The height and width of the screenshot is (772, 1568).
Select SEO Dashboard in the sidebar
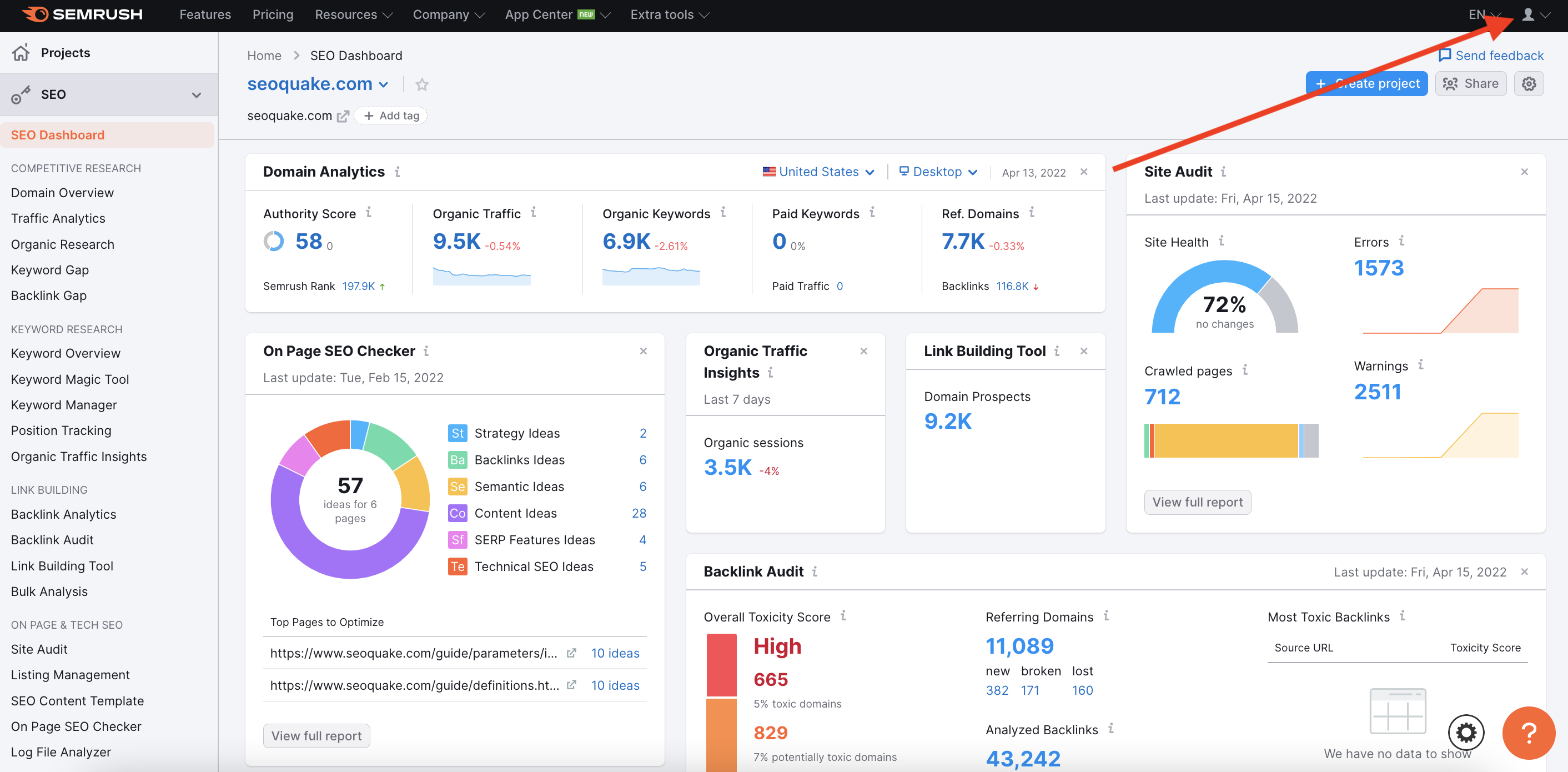tap(107, 135)
